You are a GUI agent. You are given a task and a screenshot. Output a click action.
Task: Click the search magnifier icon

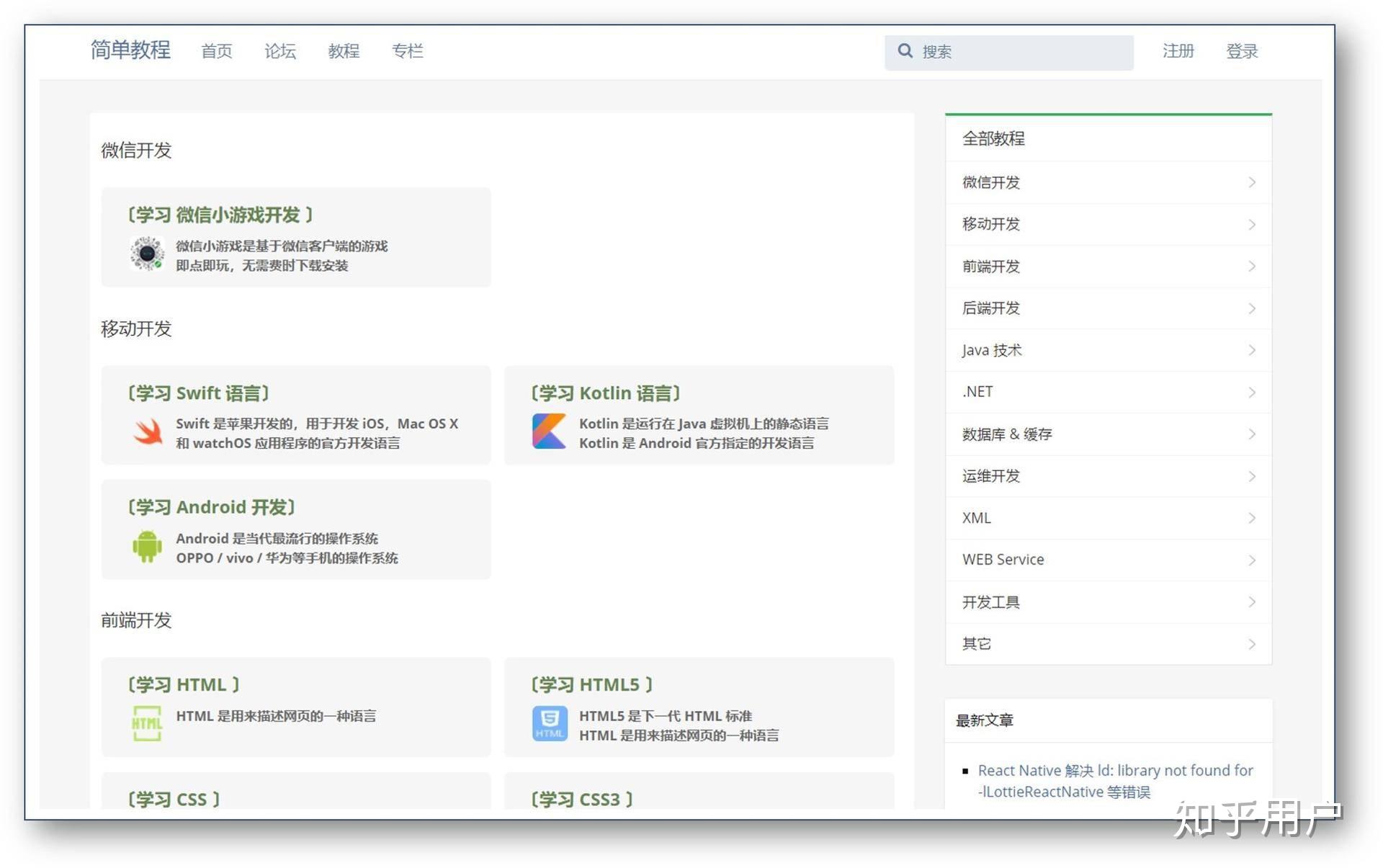905,50
